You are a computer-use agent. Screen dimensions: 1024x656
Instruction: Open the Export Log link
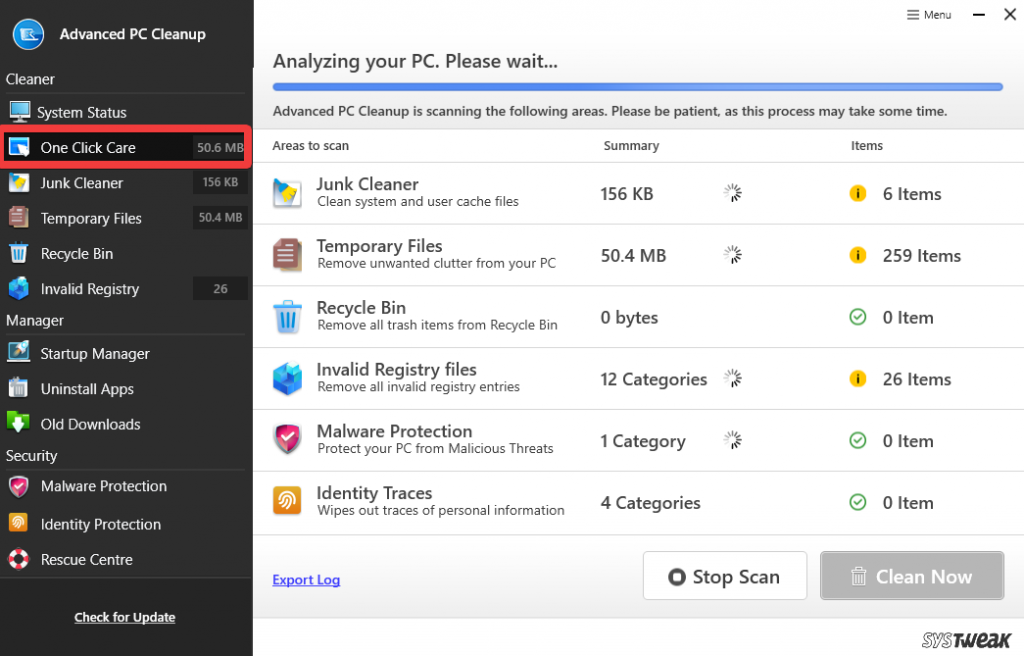(306, 580)
